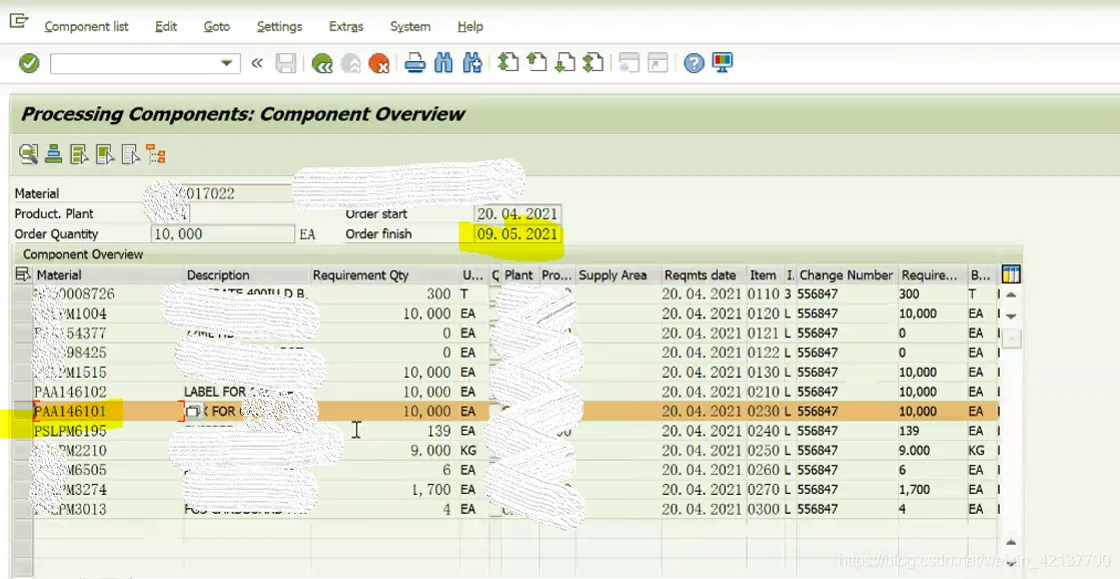Viewport: 1120px width, 579px height.
Task: Open the Settings menu
Action: pos(279,26)
